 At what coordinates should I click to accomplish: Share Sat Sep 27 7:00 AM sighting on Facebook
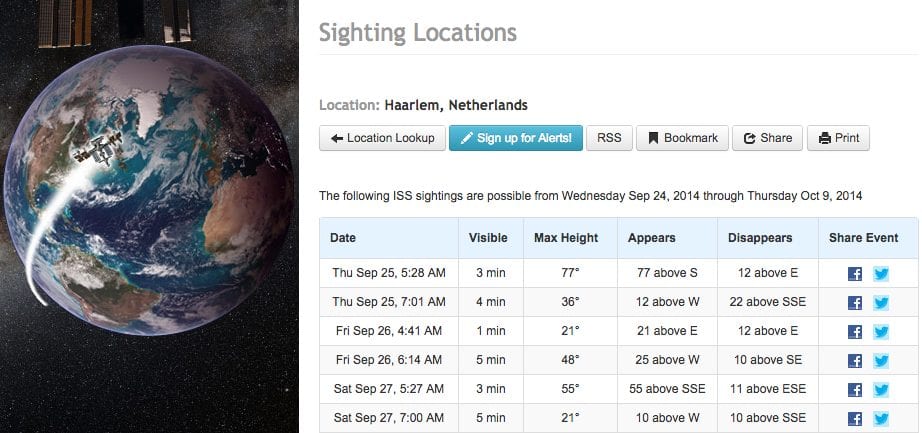[x=854, y=418]
